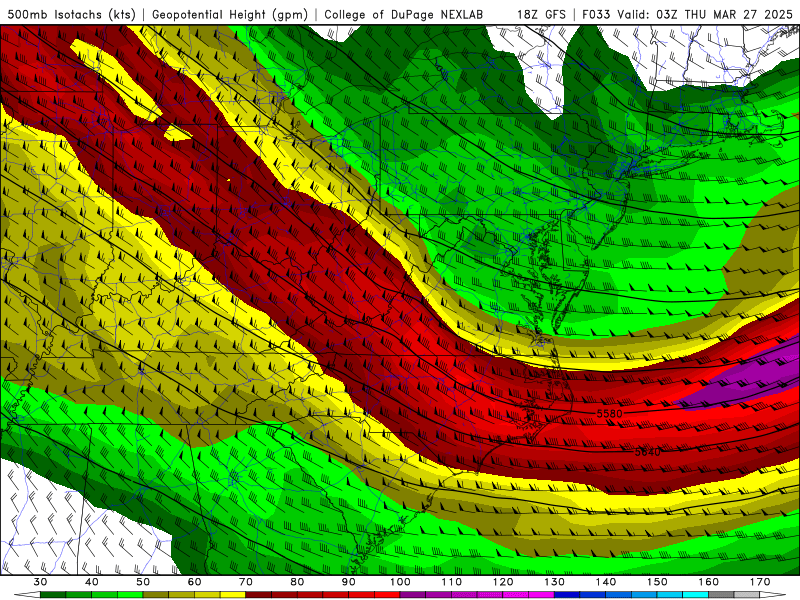Select the darkest green swatch at 30

coord(53,595)
